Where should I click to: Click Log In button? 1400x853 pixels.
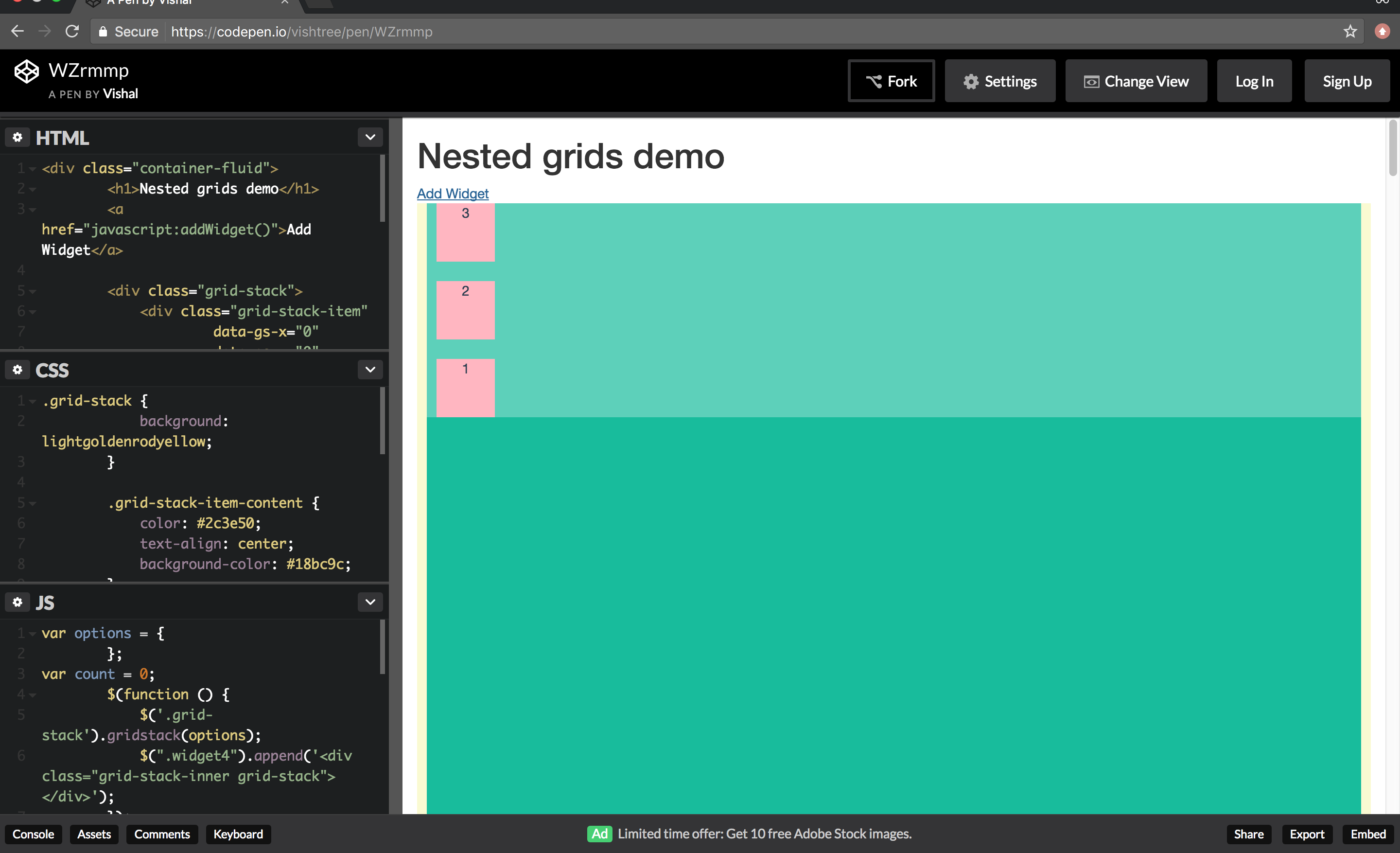point(1254,81)
